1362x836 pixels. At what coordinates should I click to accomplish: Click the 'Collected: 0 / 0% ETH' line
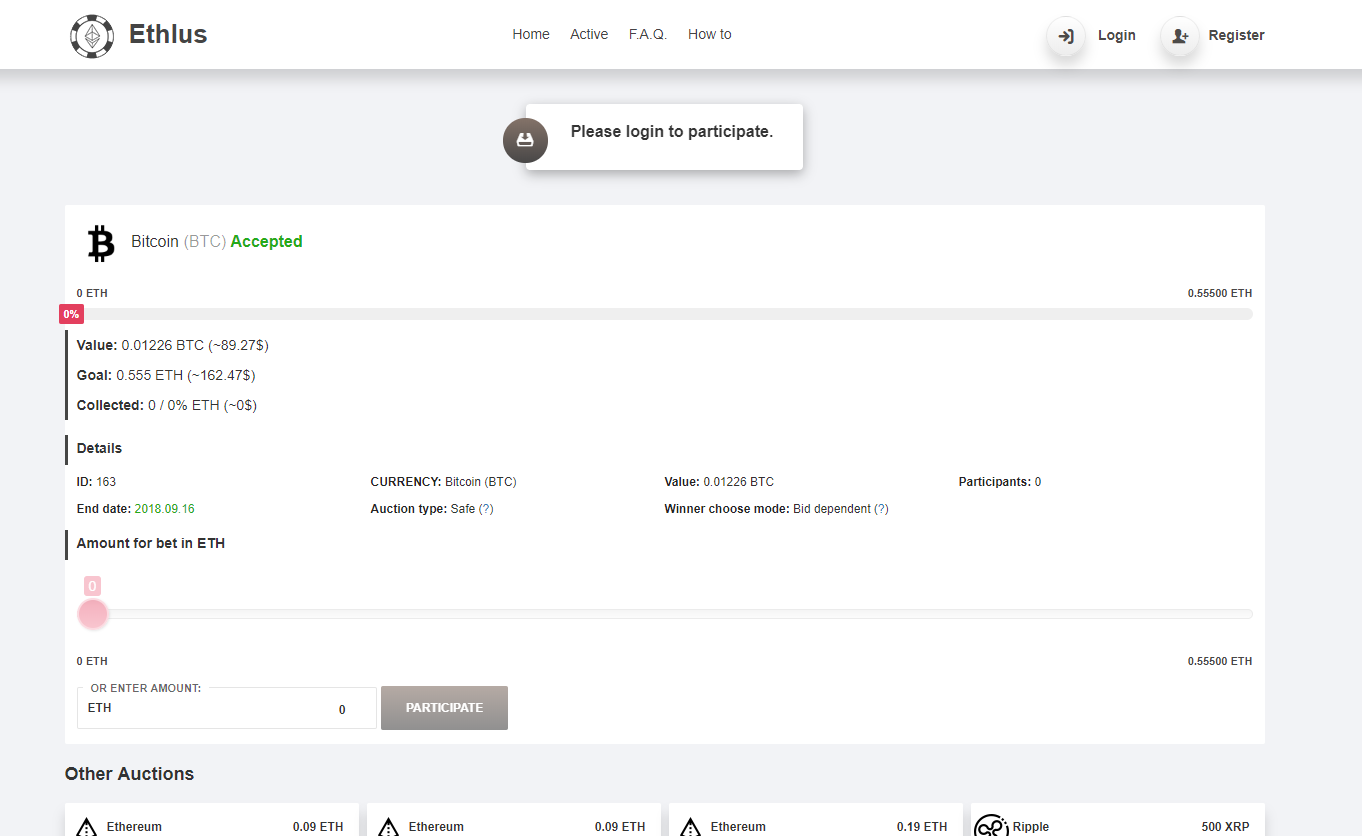point(167,405)
